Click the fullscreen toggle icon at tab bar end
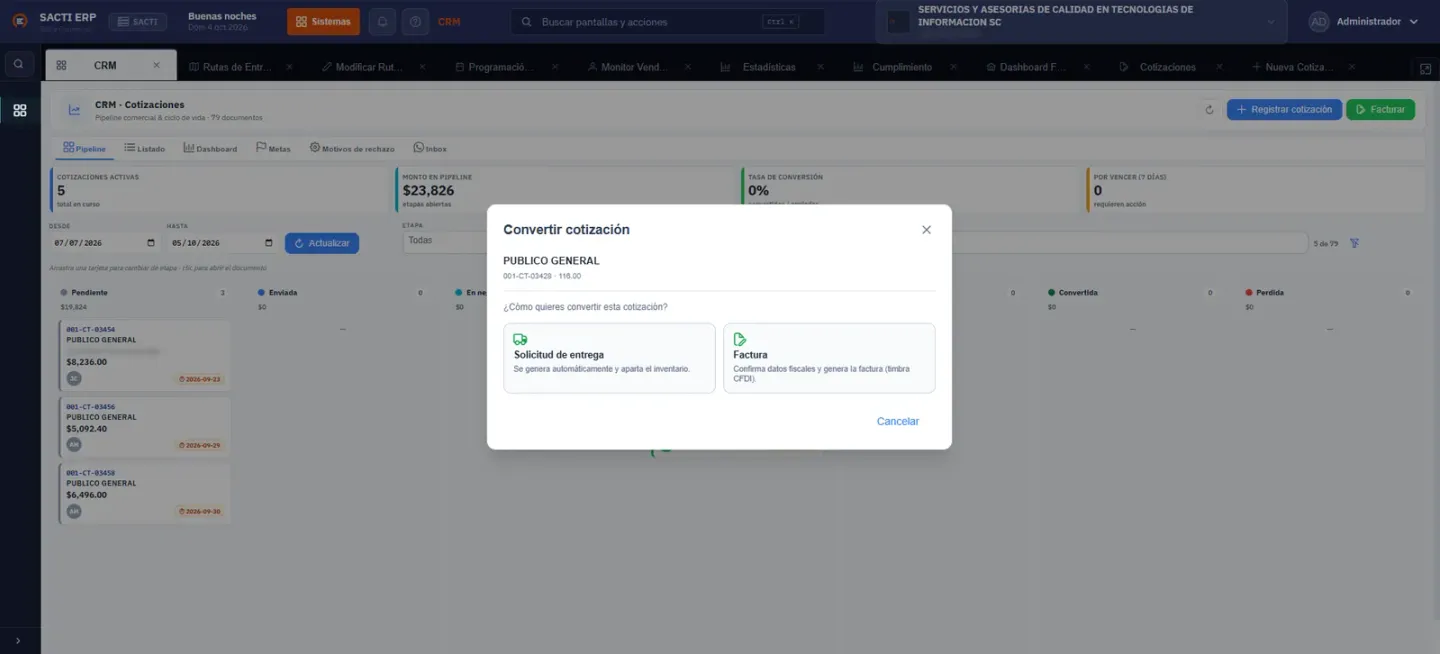 pyautogui.click(x=1426, y=68)
